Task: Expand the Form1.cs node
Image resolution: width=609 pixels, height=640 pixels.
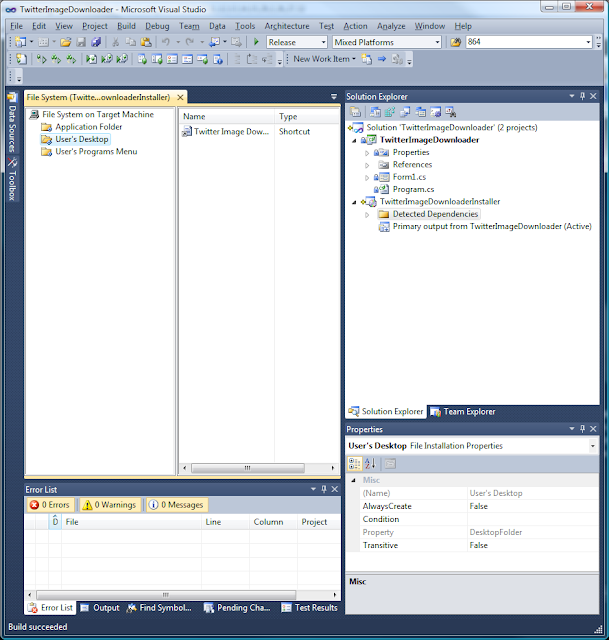Action: (x=367, y=178)
